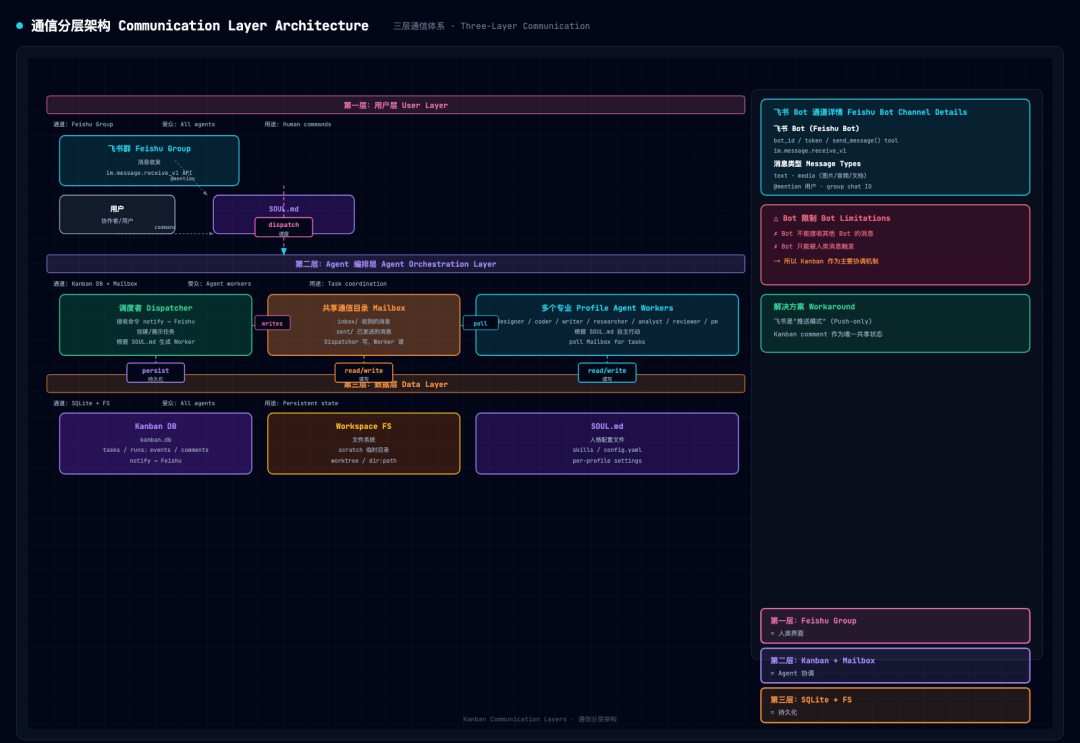Select the 飞书群 Feishu Group box
This screenshot has height=743, width=1080.
[x=149, y=160]
